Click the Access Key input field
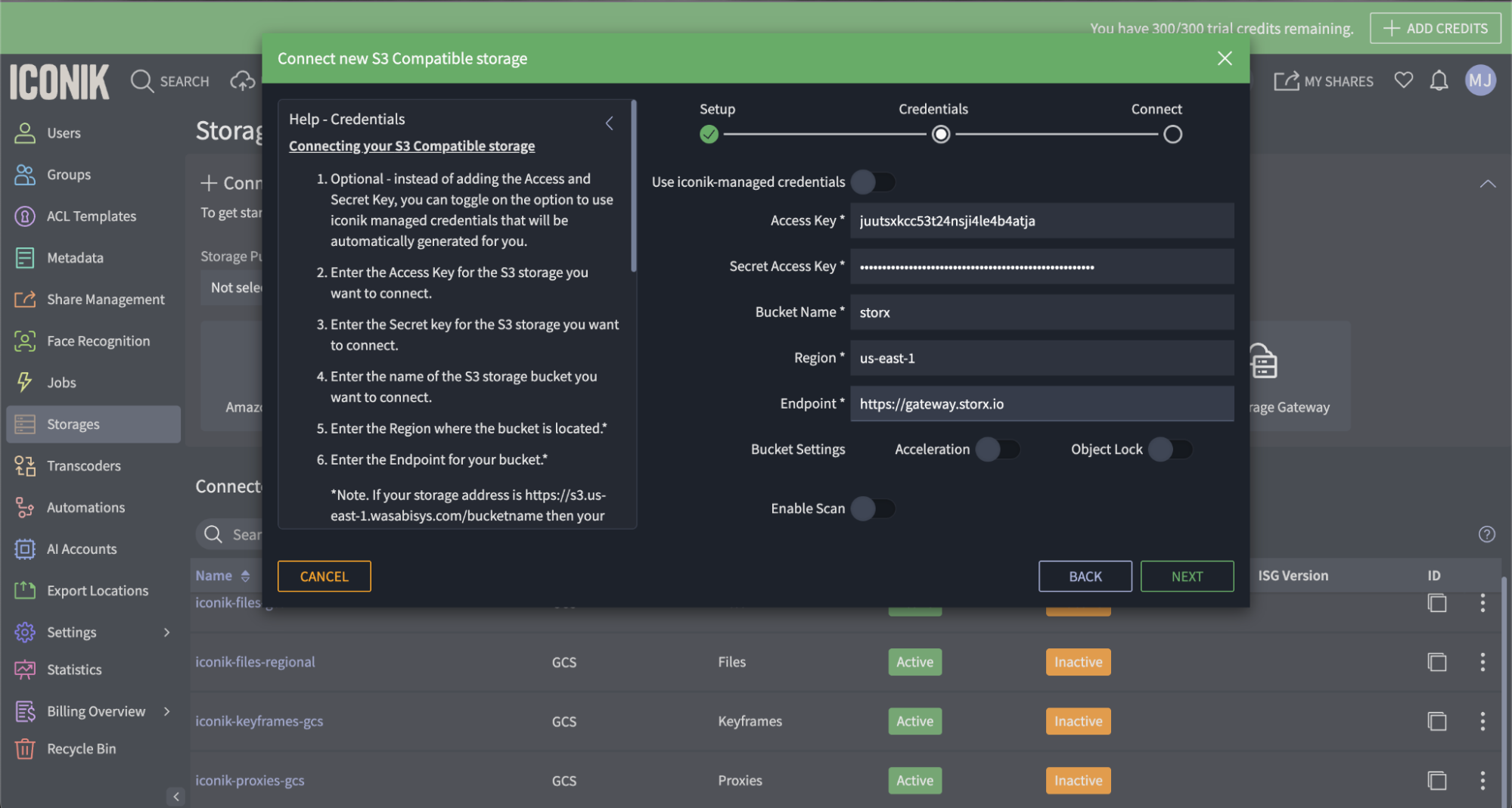The width and height of the screenshot is (1512, 808). point(1042,221)
